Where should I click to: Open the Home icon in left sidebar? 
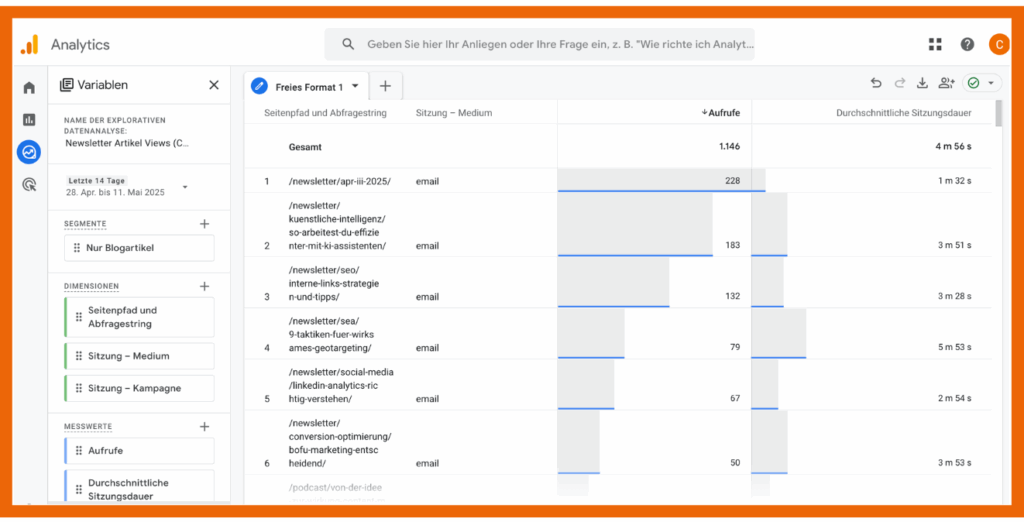click(29, 88)
